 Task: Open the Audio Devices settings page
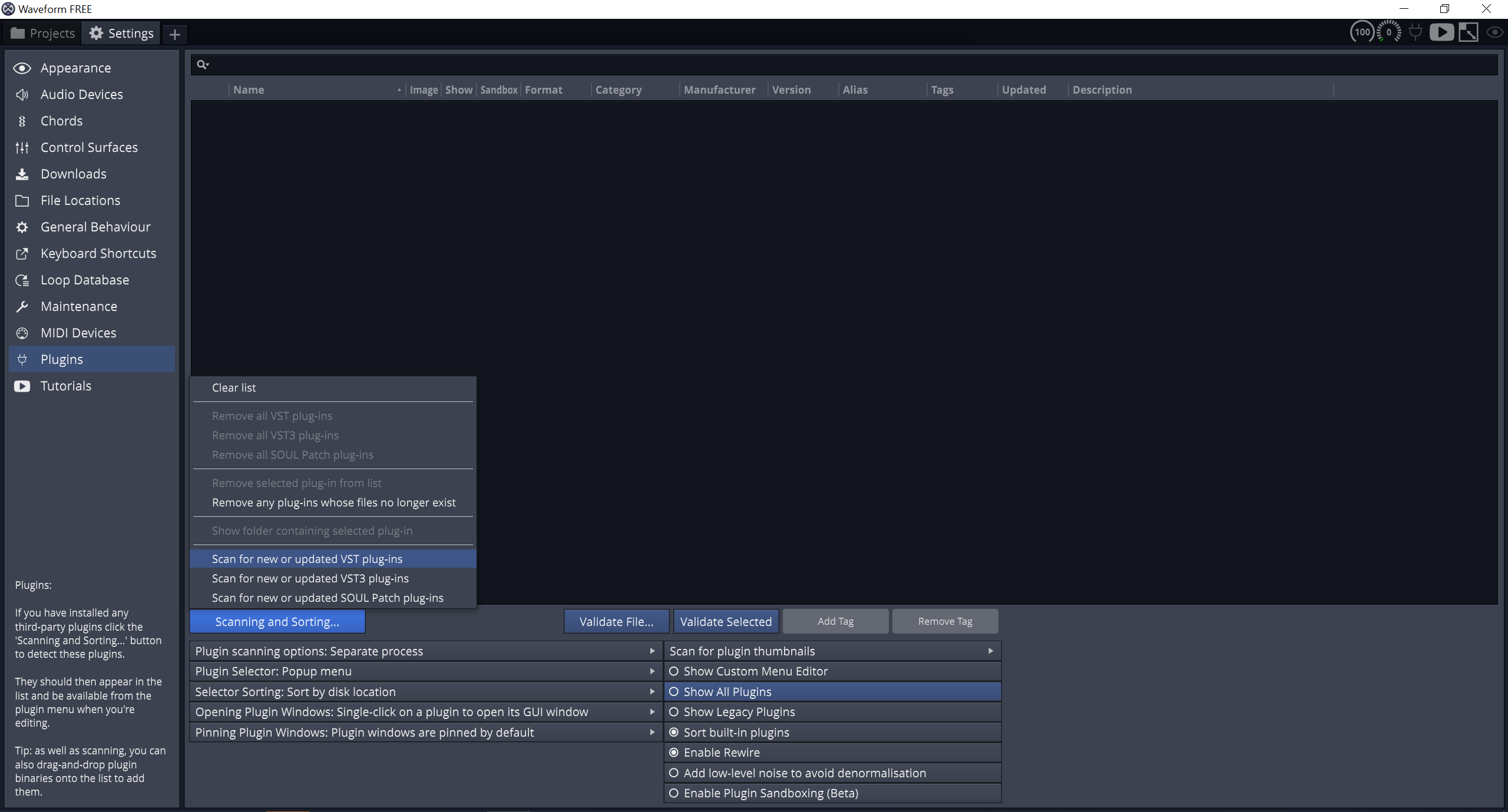(x=92, y=95)
